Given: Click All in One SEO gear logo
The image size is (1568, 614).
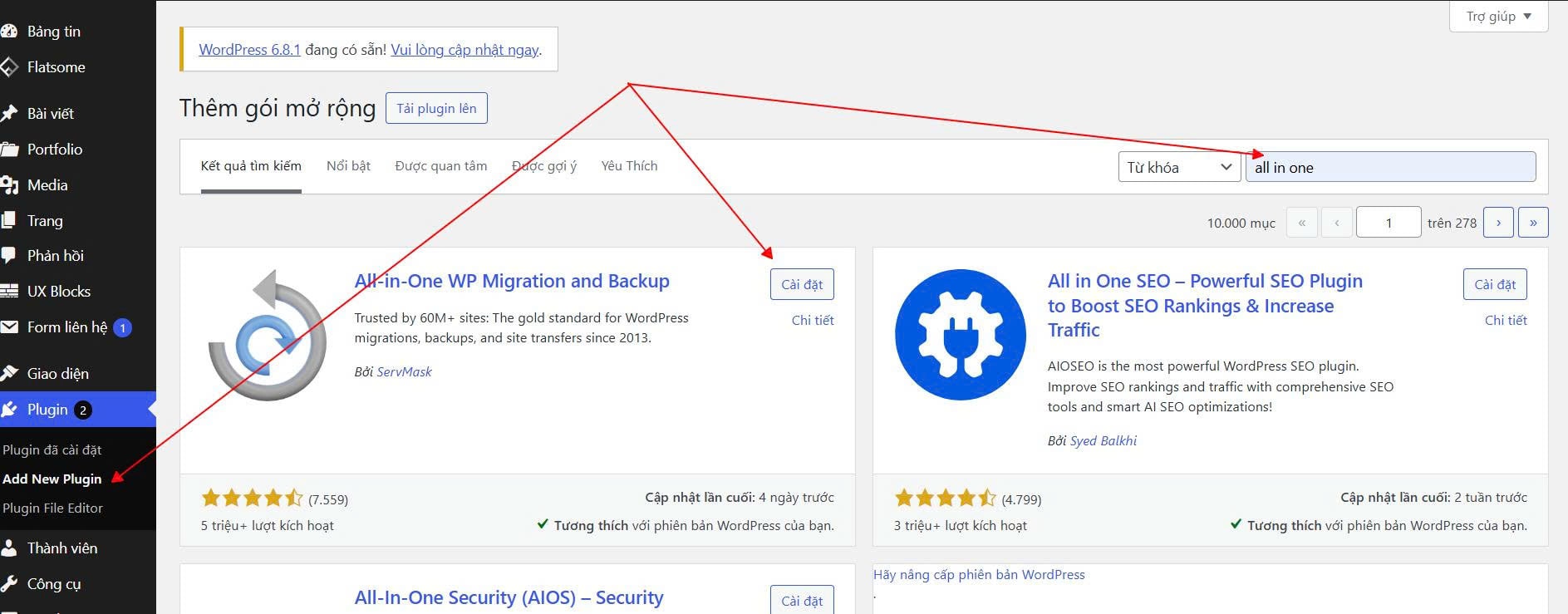Looking at the screenshot, I should click(x=960, y=334).
